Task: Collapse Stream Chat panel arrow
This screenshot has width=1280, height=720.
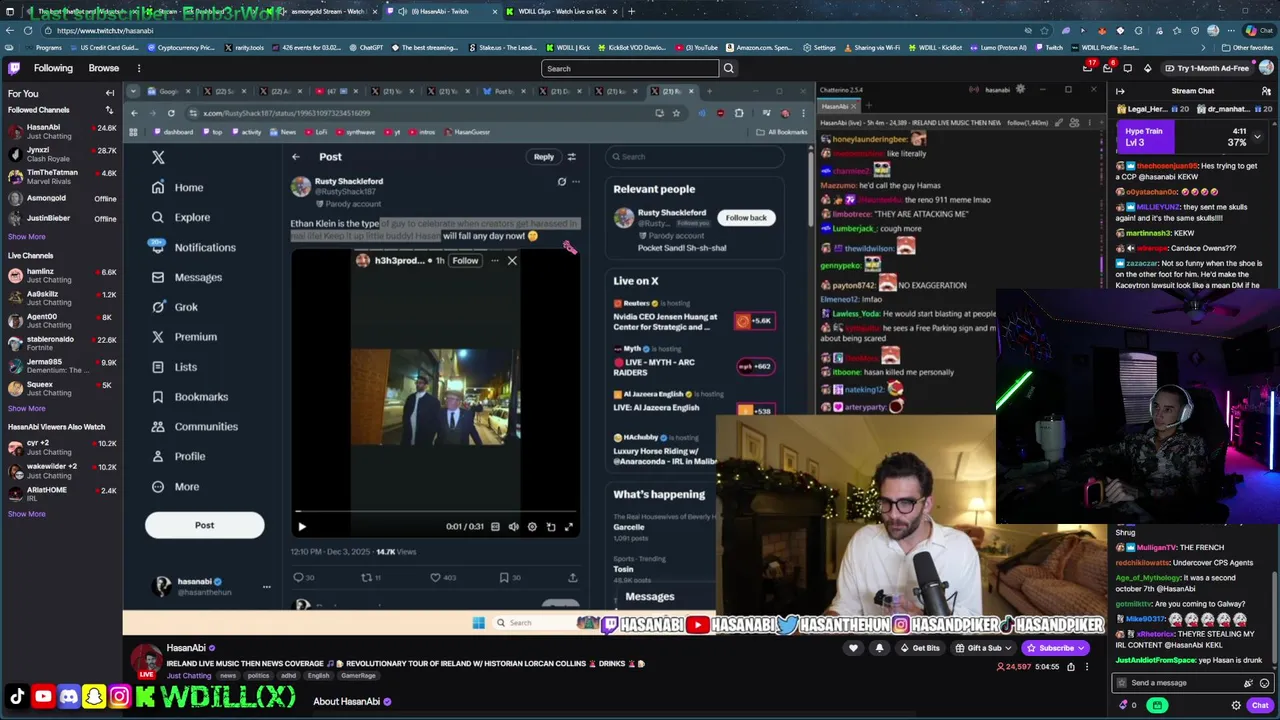Action: click(x=1120, y=91)
